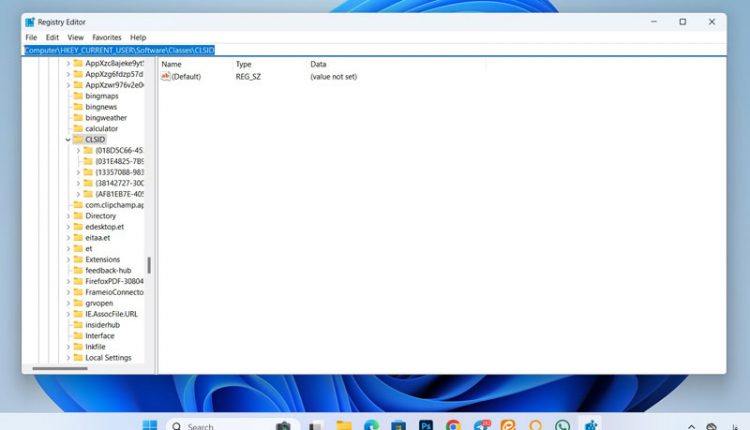
Task: Open Microsoft Edge from the taskbar
Action: pos(371,425)
